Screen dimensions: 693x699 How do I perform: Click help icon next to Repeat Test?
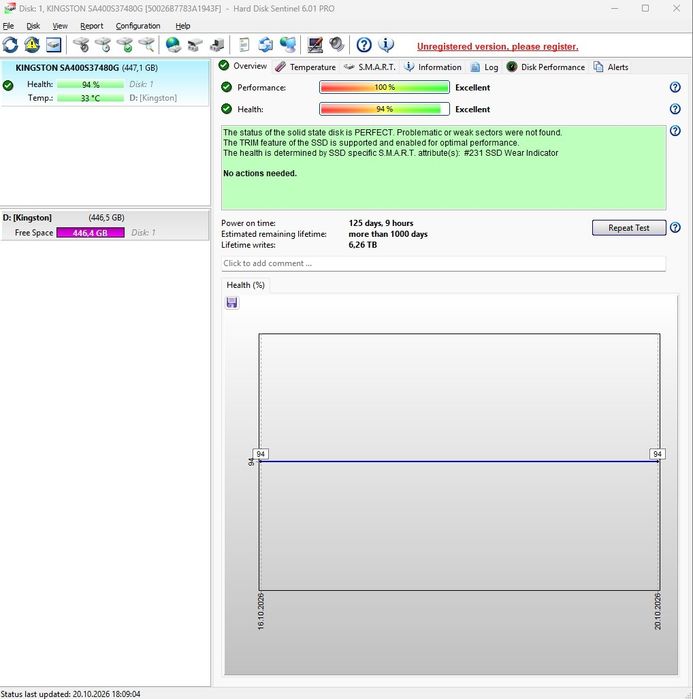[675, 227]
